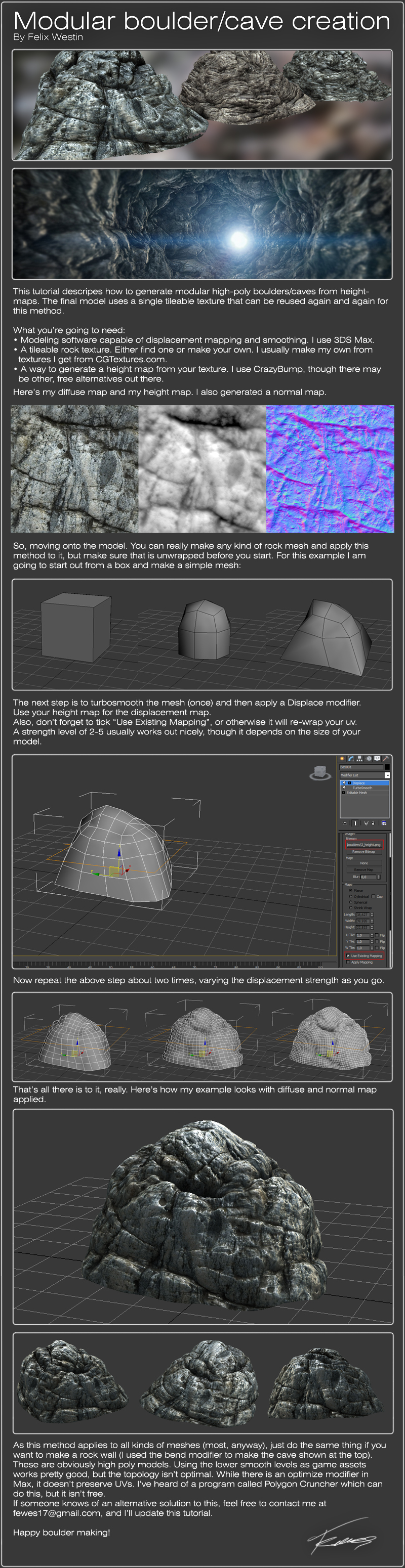
Task: Click Make Unique icon below the stack
Action: click(366, 823)
